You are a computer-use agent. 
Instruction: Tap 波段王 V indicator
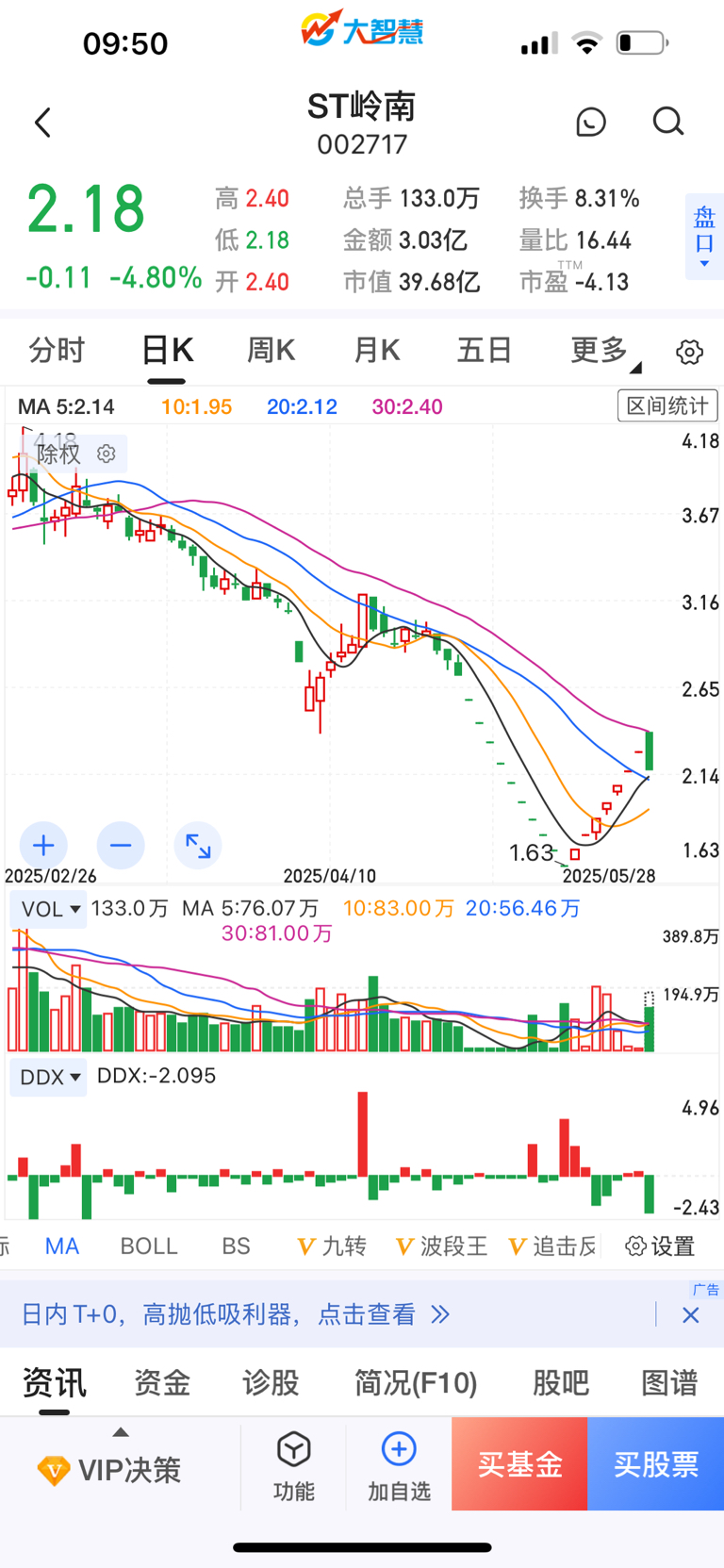[441, 1246]
